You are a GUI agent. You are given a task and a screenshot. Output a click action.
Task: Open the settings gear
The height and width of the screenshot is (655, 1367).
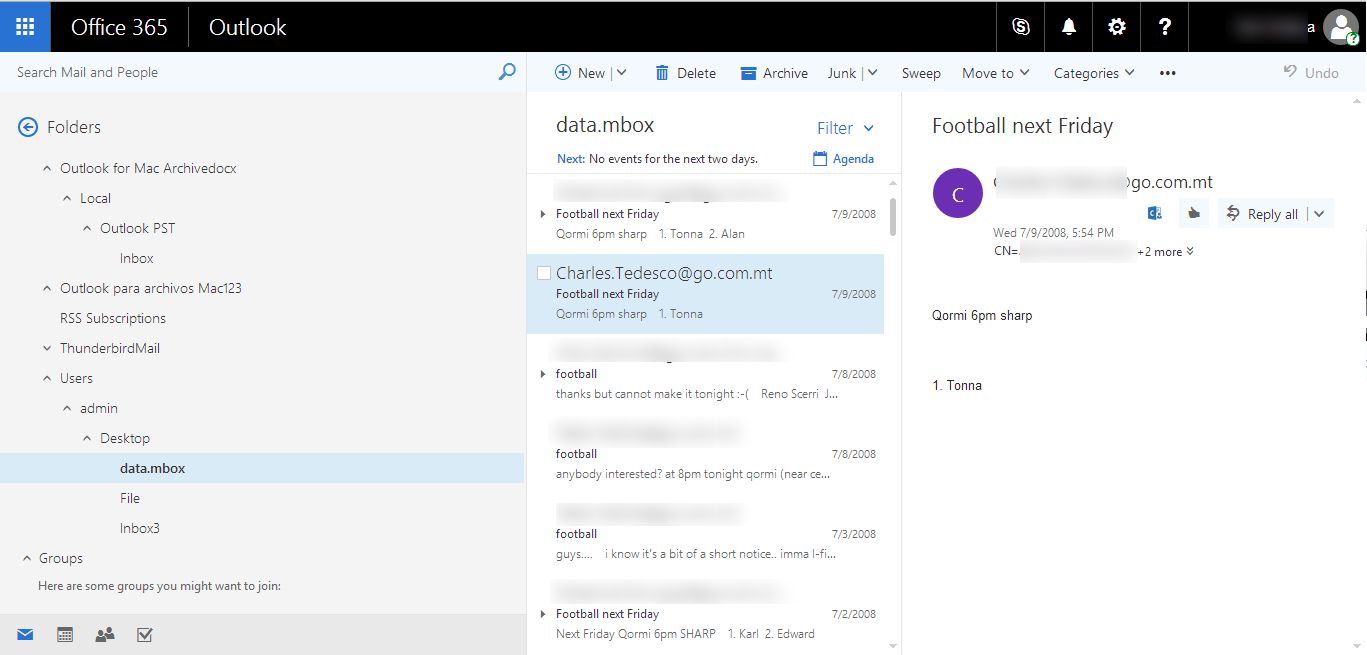click(1116, 27)
